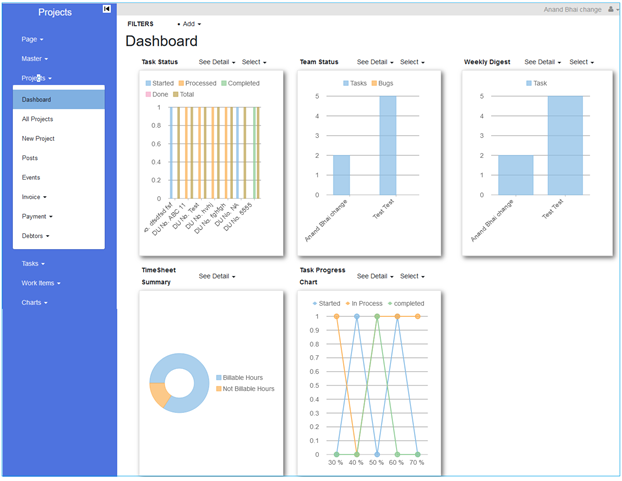The image size is (622, 481).
Task: Expand the Tasks section in sidebar
Action: 33,263
